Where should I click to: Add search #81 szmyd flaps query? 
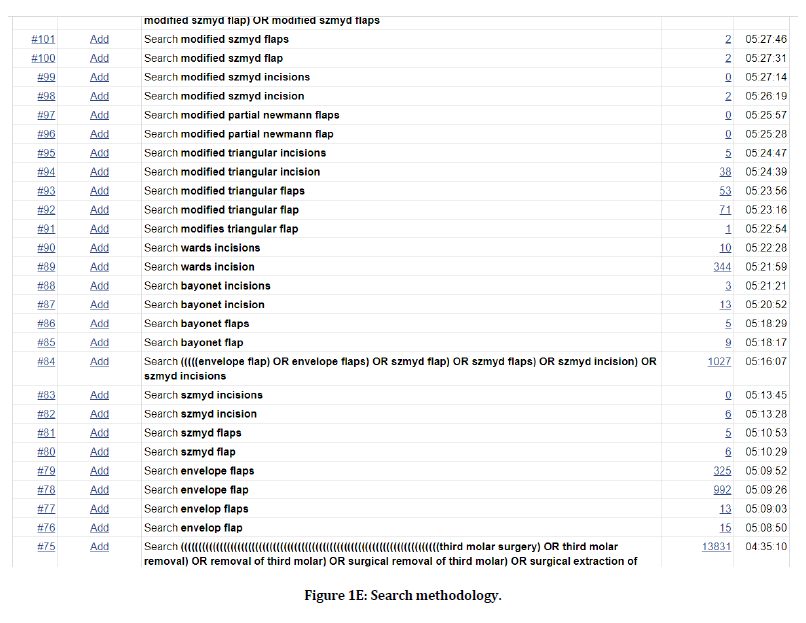[x=99, y=433]
